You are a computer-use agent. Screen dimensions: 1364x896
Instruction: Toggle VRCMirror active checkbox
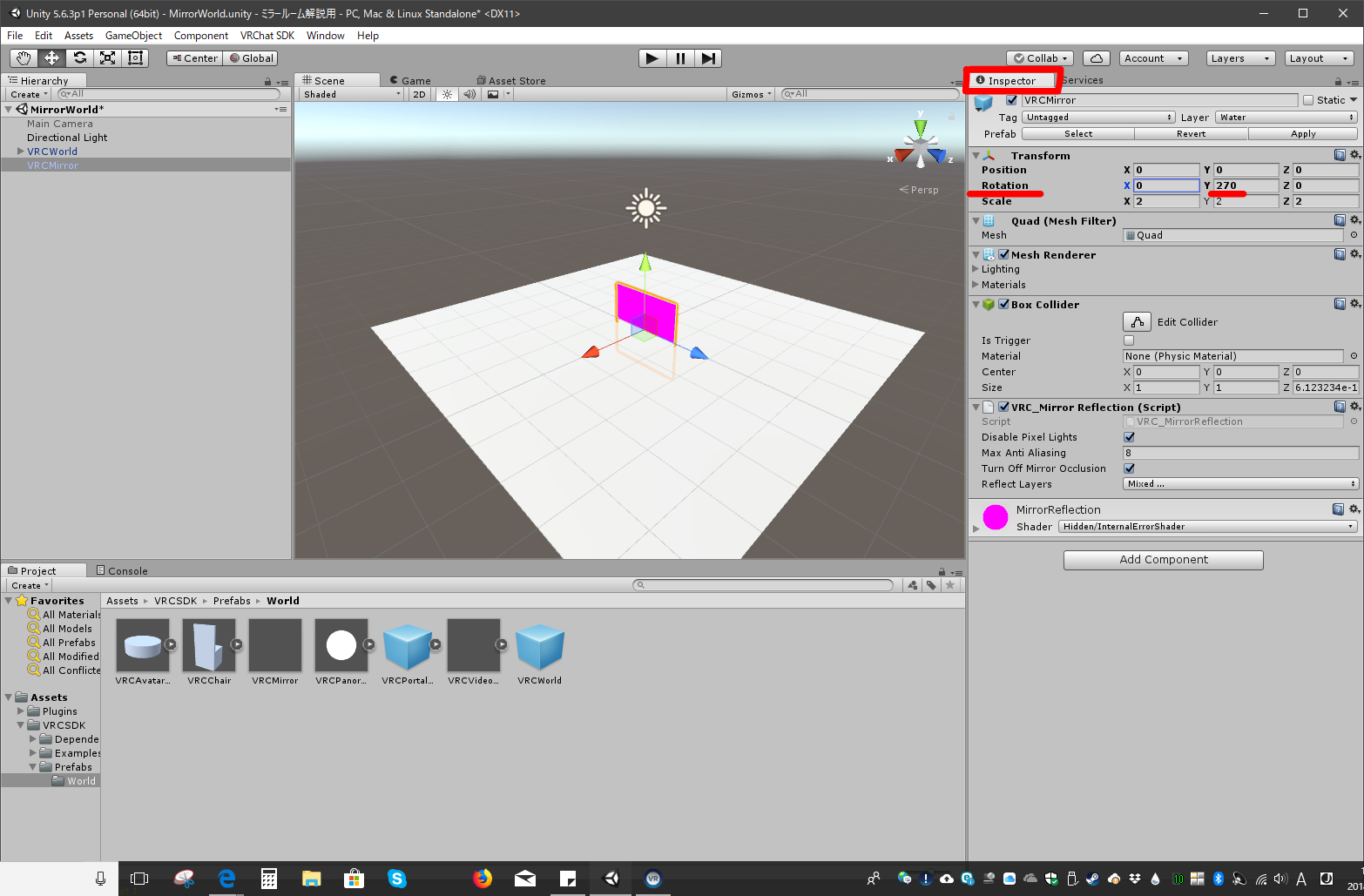point(1011,100)
